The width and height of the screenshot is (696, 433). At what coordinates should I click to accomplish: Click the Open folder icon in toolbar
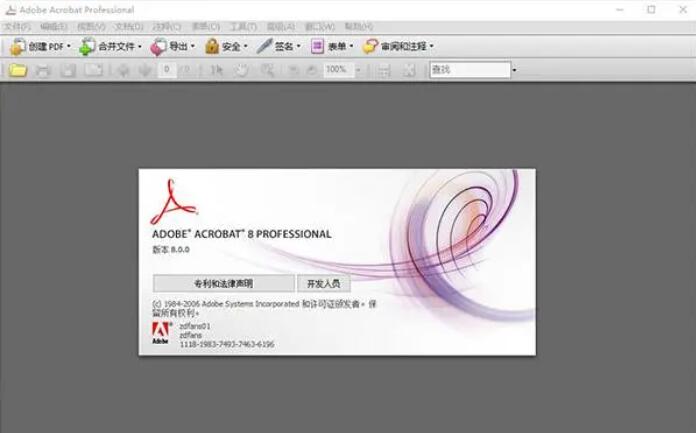[18, 70]
